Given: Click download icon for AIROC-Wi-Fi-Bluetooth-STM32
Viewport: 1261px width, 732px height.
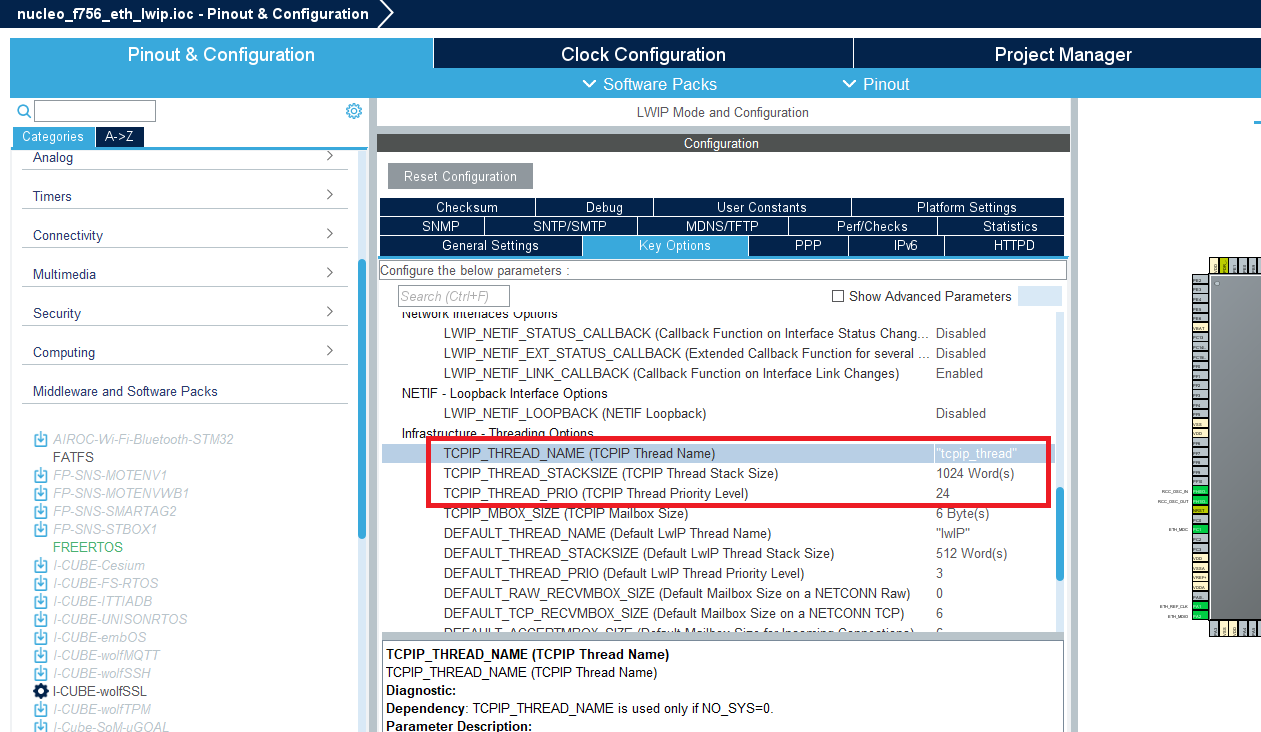Looking at the screenshot, I should [x=40, y=439].
